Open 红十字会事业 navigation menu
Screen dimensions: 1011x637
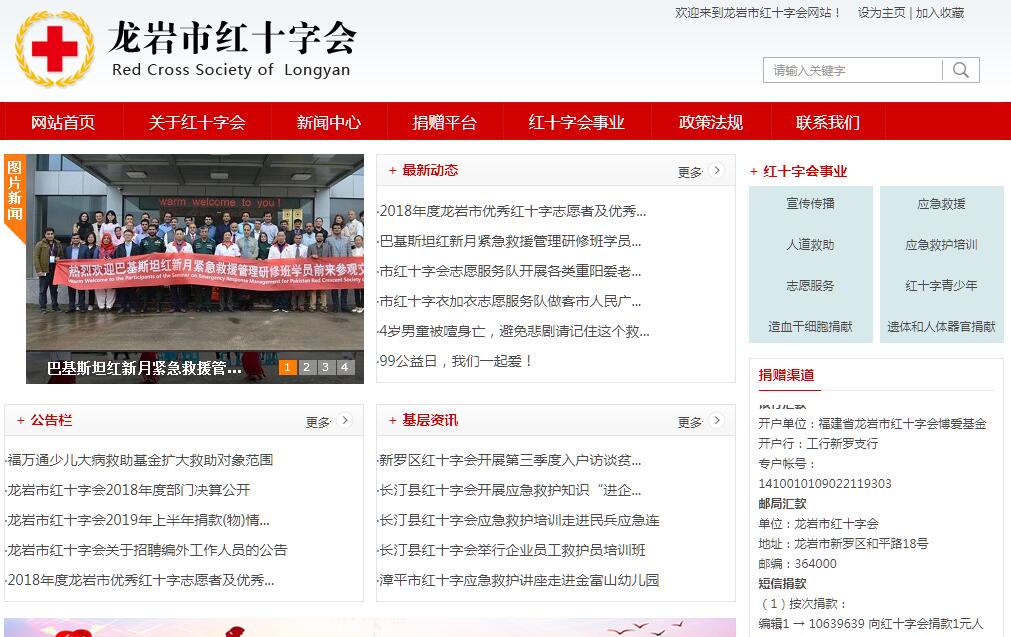(576, 122)
